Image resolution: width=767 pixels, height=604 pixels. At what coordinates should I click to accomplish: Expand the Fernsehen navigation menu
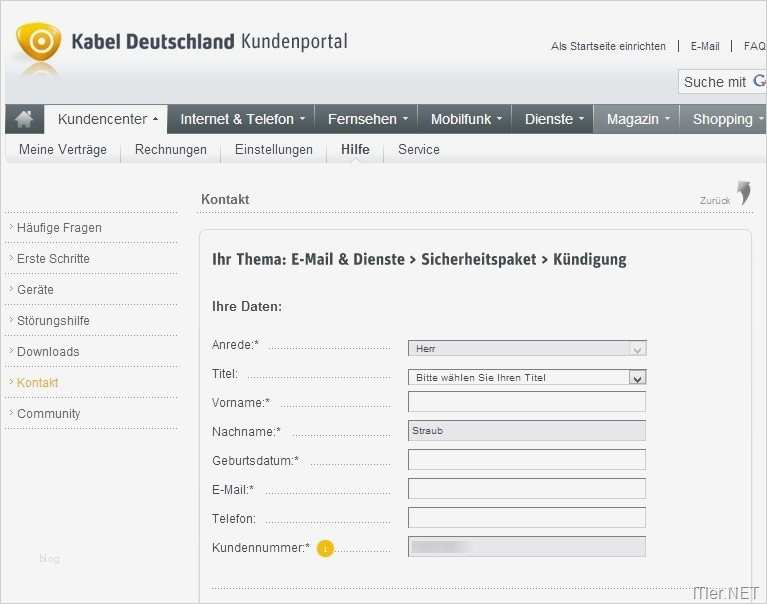point(368,119)
